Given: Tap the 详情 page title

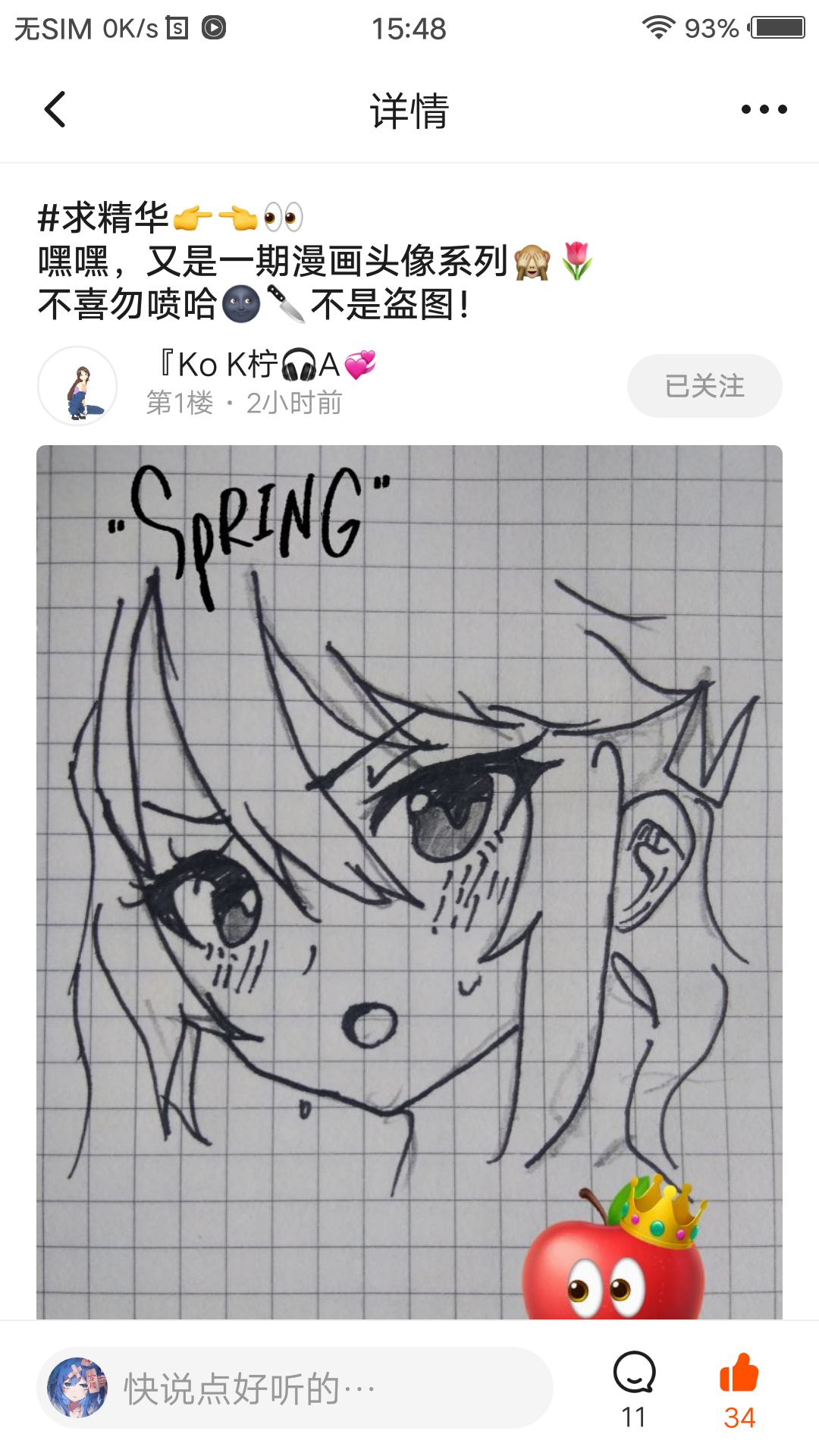Looking at the screenshot, I should (409, 111).
